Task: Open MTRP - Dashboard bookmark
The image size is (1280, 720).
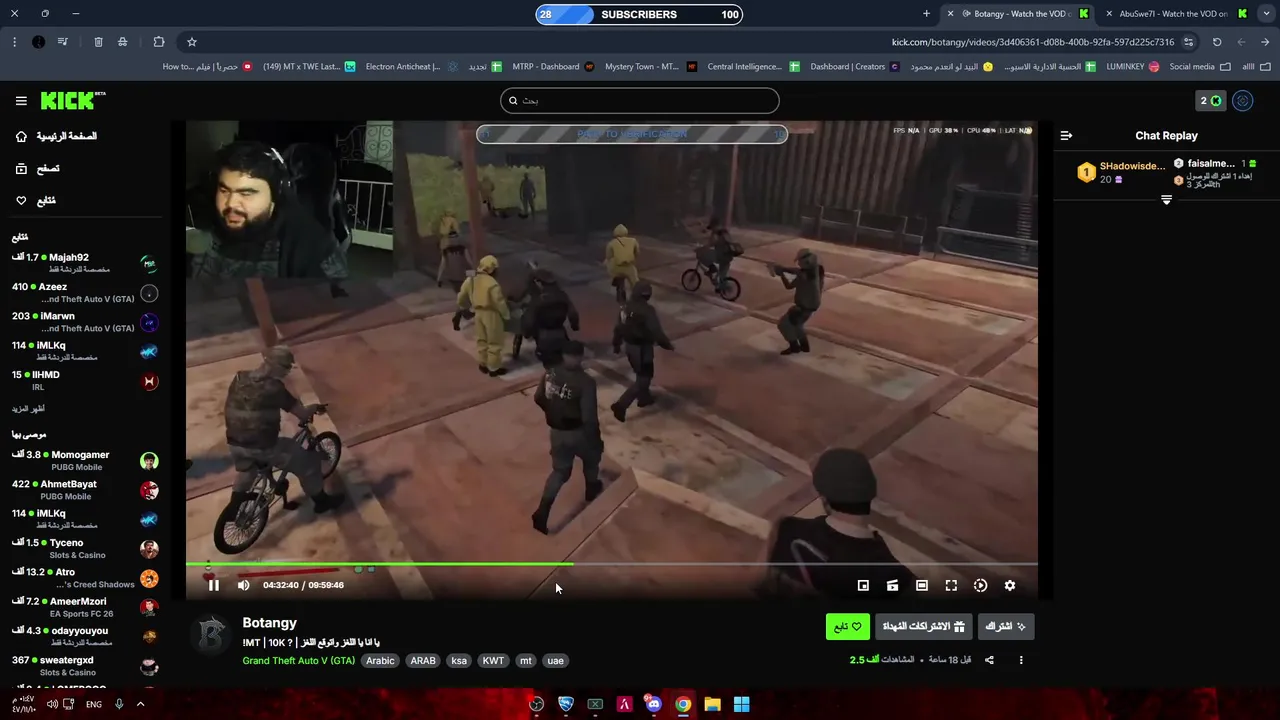Action: (553, 67)
